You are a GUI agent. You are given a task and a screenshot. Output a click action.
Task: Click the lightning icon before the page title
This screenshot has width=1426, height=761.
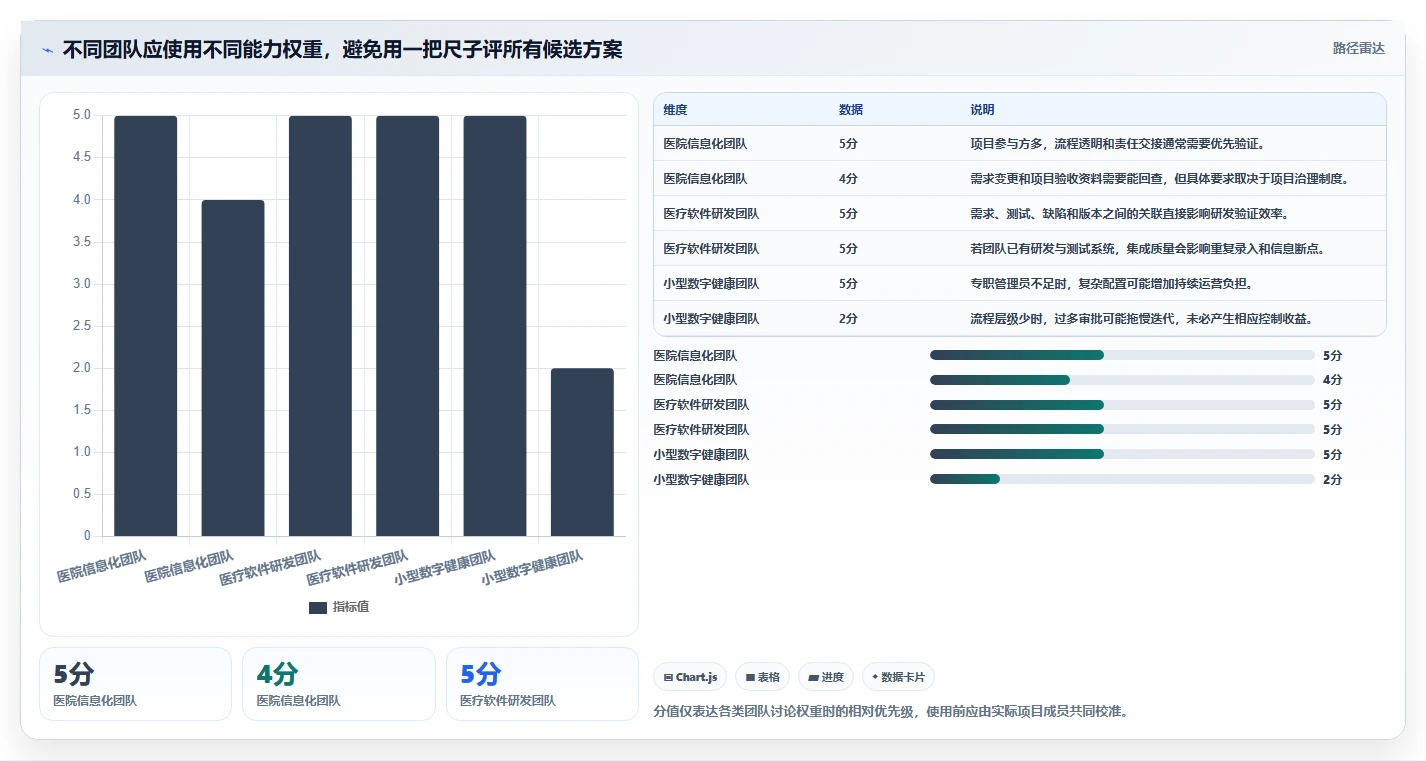point(48,50)
